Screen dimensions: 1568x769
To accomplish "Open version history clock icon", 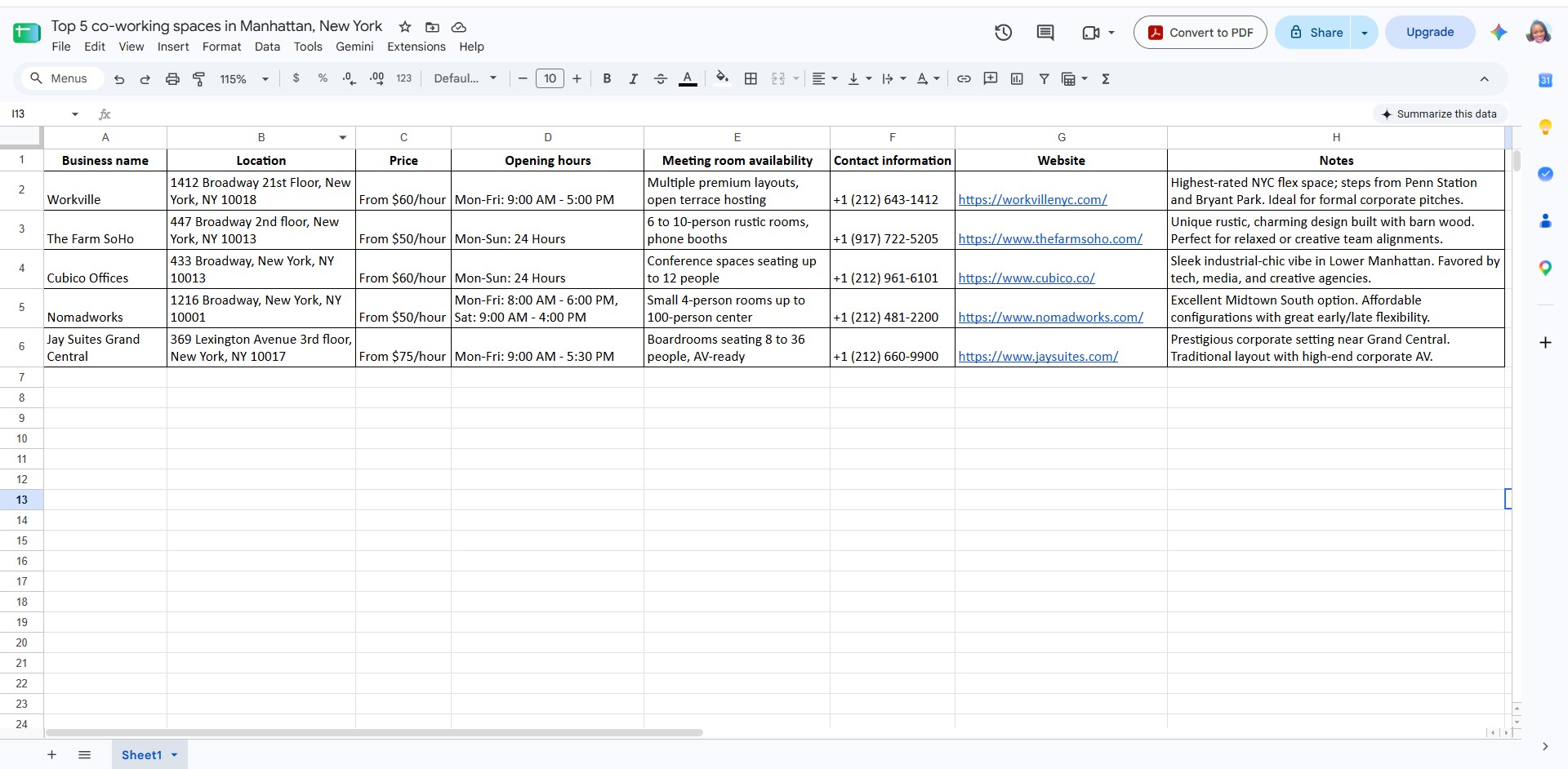I will tap(1004, 33).
